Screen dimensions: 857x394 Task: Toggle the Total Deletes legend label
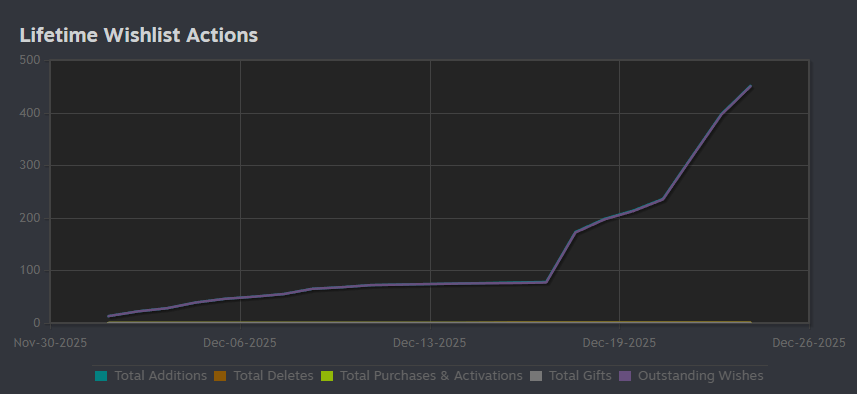pos(273,376)
